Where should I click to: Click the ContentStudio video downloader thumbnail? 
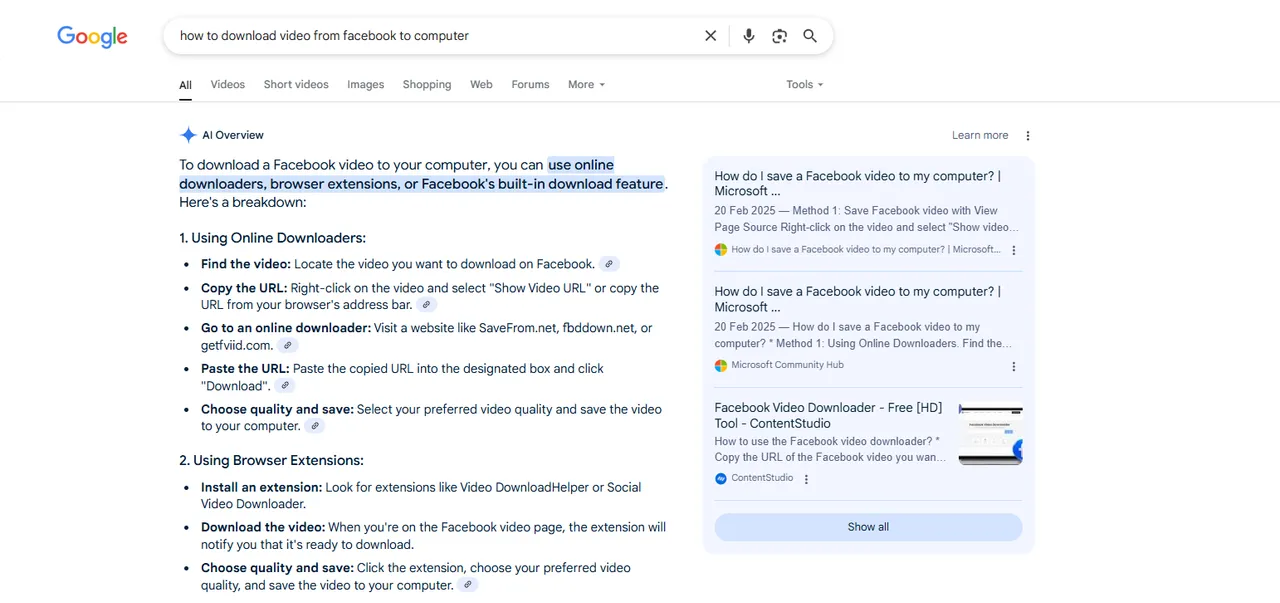990,434
